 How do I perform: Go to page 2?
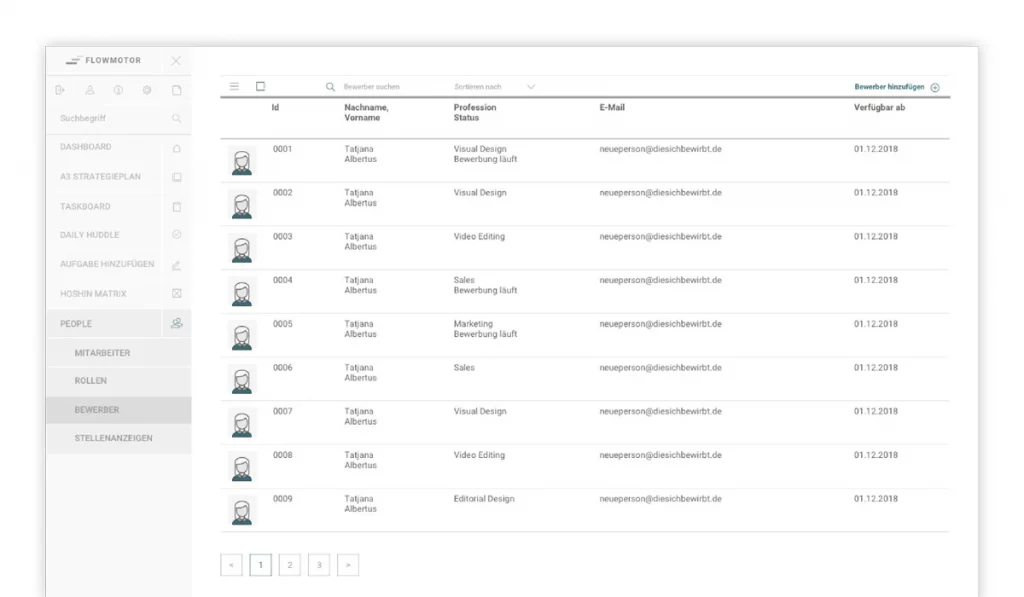point(289,565)
